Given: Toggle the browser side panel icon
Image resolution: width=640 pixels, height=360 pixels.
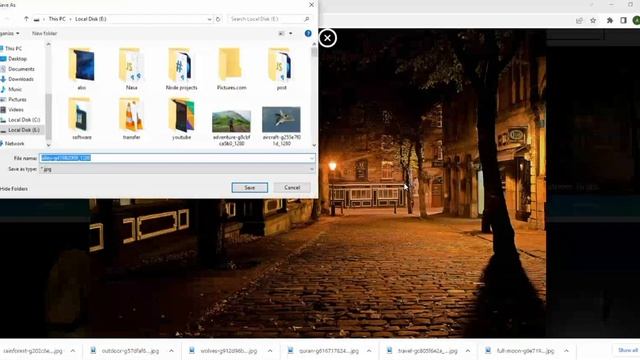Looking at the screenshot, I should point(623,20).
